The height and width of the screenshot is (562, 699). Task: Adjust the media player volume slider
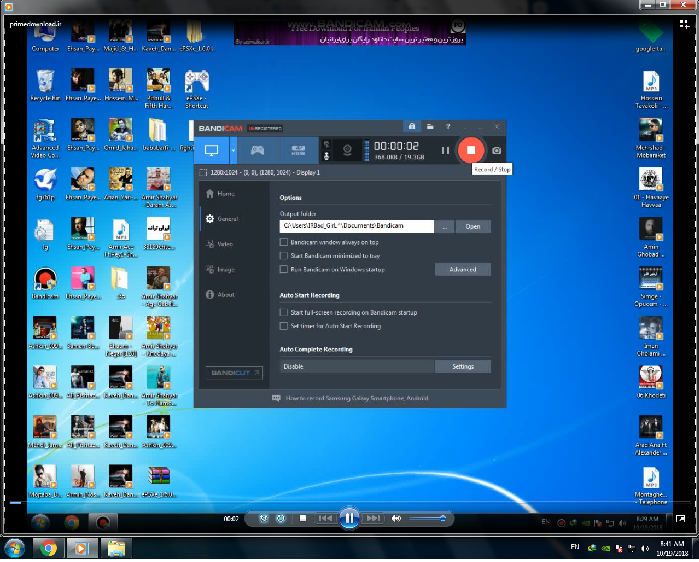pyautogui.click(x=428, y=518)
